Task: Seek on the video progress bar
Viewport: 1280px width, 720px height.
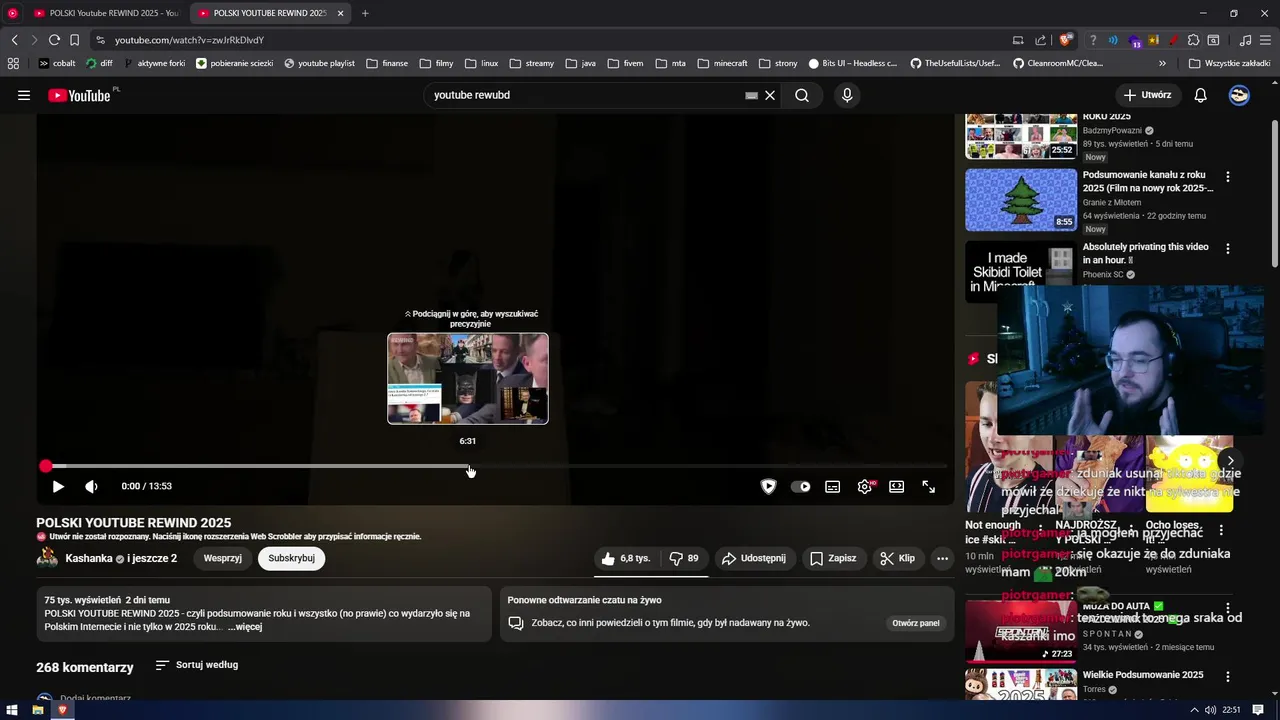Action: pyautogui.click(x=497, y=466)
